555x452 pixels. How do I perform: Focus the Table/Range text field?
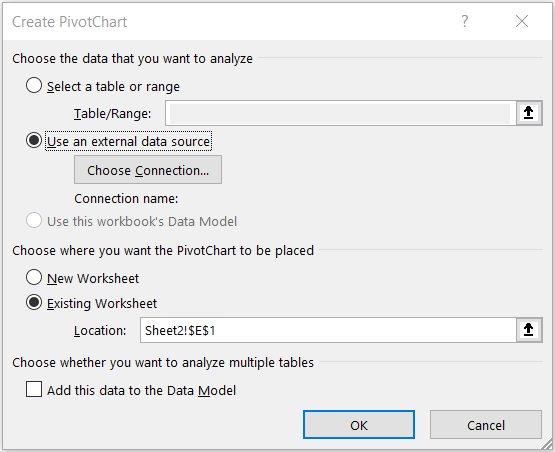pos(341,113)
